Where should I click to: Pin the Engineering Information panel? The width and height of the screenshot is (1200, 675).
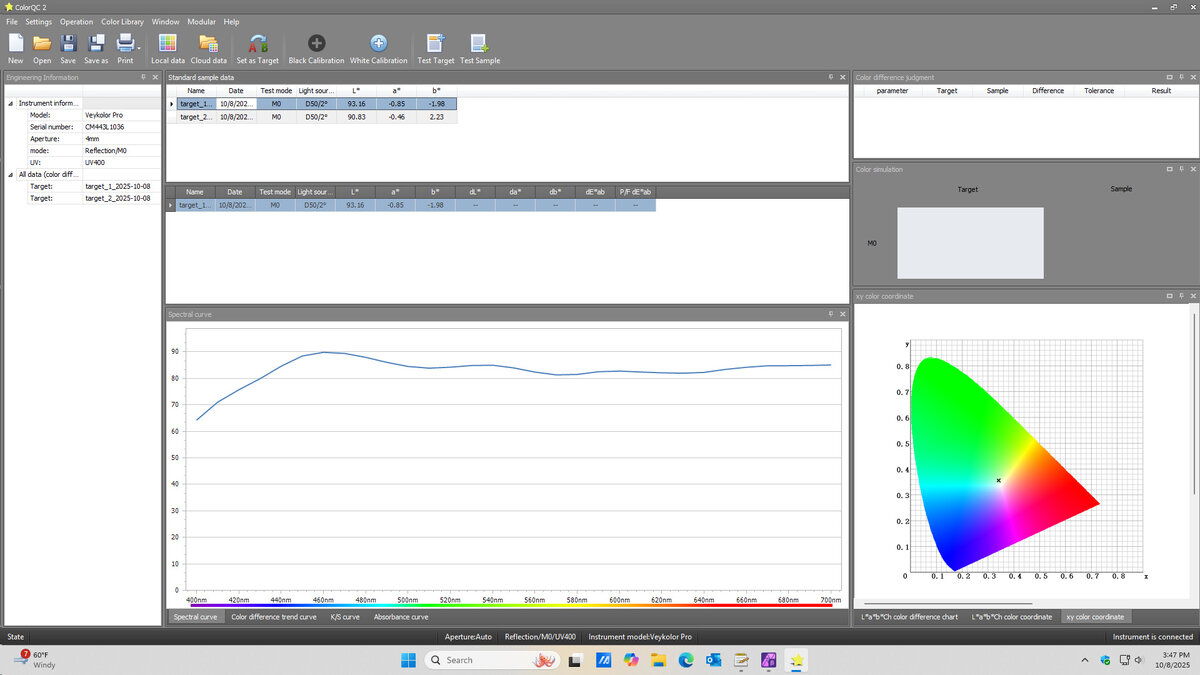(x=144, y=77)
